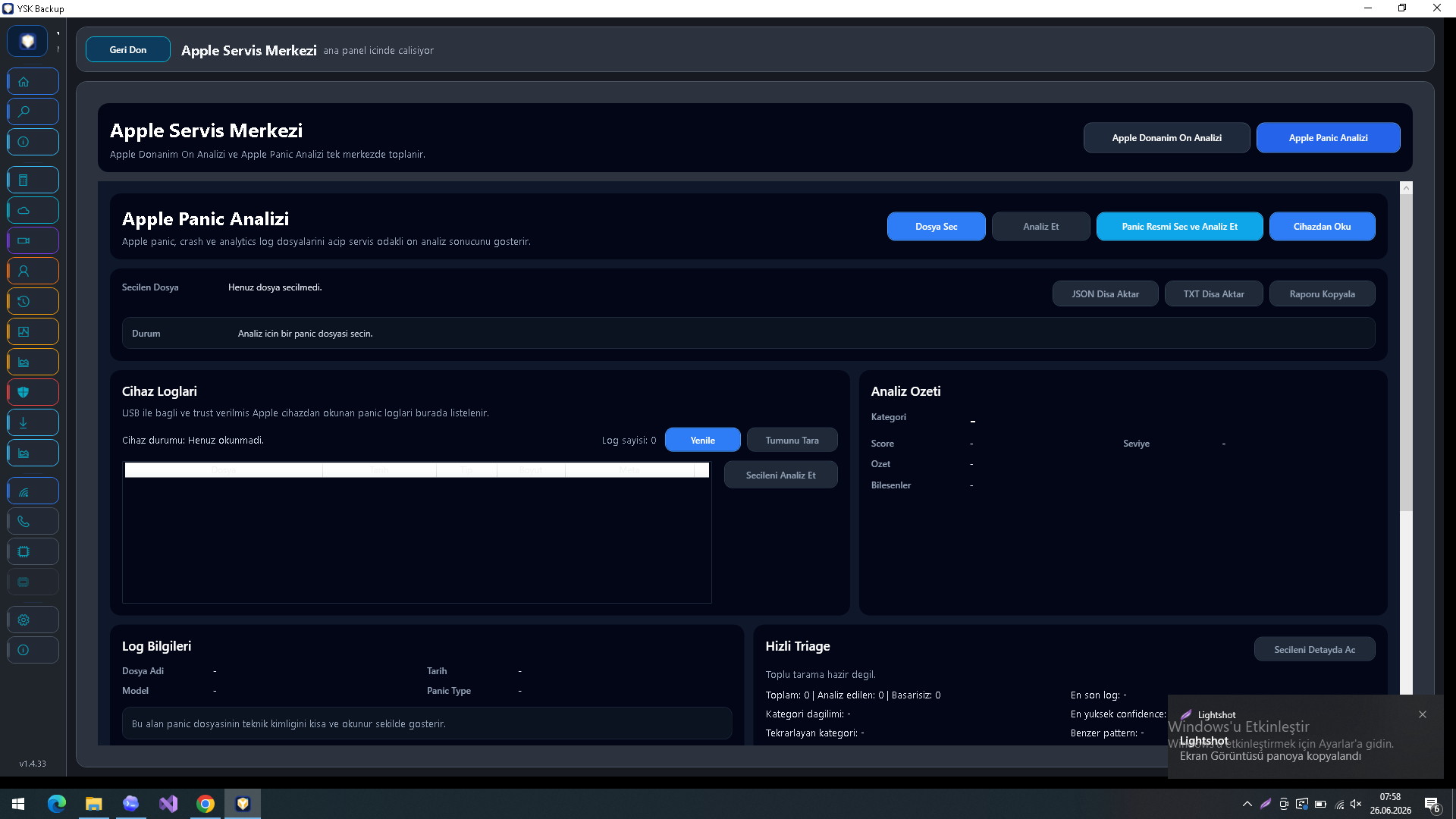
Task: Click the muted volume tray icon
Action: [1356, 804]
